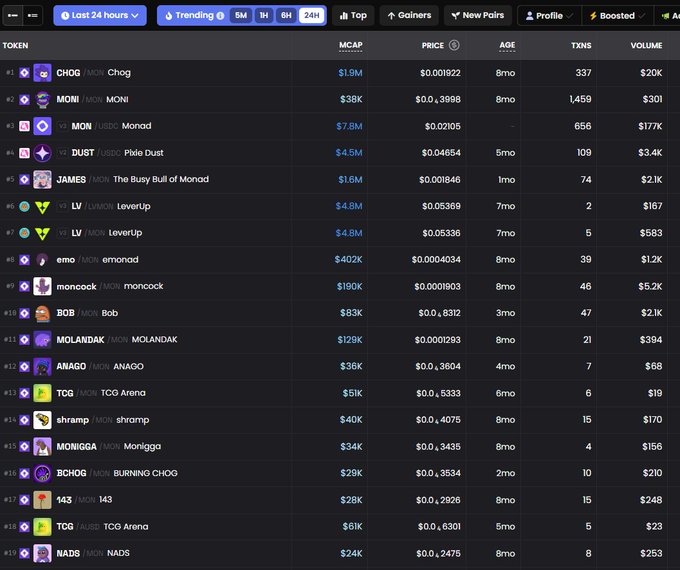Click the $7.8M market cap of Monad

(349, 126)
